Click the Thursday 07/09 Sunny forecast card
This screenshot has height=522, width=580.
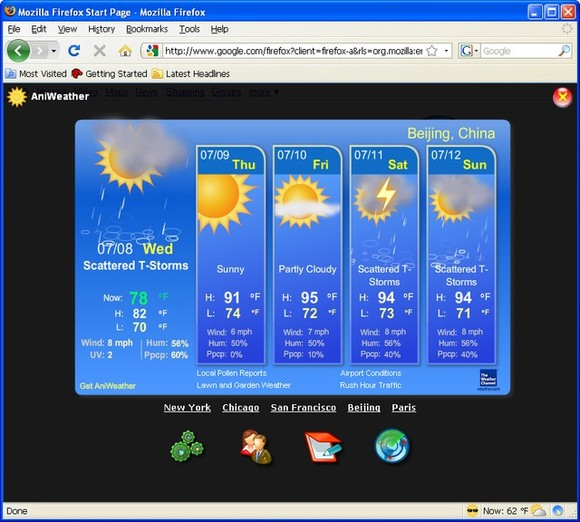click(230, 255)
